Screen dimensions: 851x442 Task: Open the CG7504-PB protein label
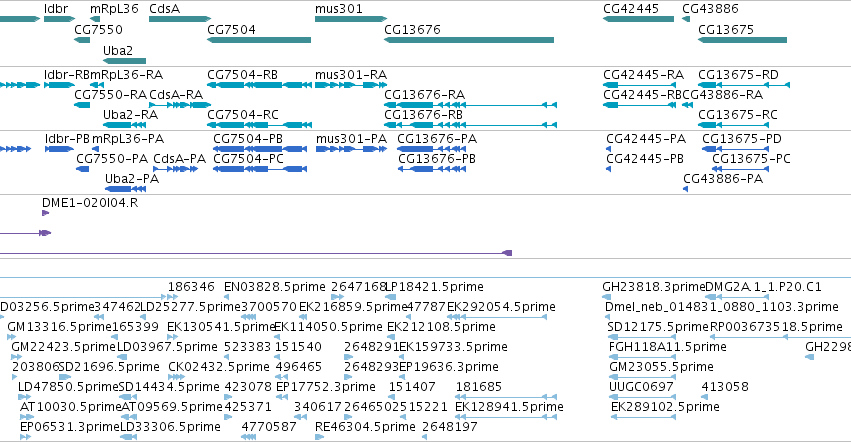tap(248, 138)
